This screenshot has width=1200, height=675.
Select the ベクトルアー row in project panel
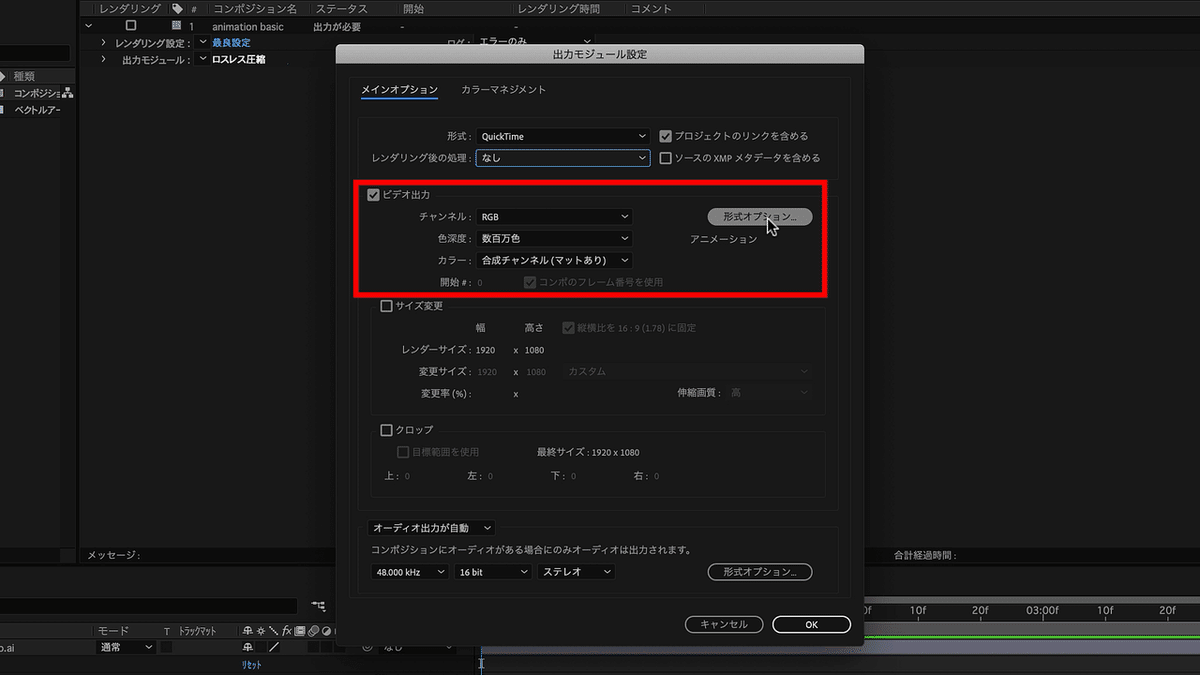[x=37, y=110]
